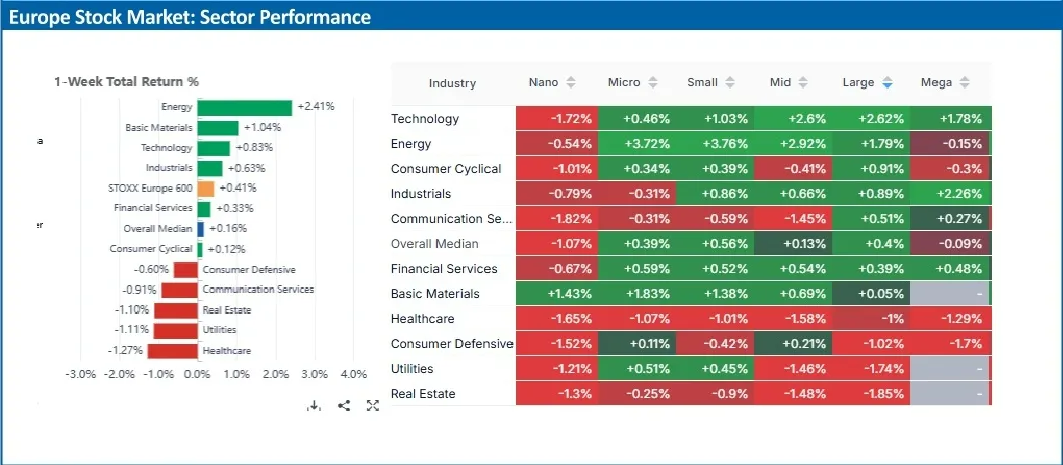Screen dimensions: 1063x465
Task: Click the chart download icon
Action: point(315,405)
